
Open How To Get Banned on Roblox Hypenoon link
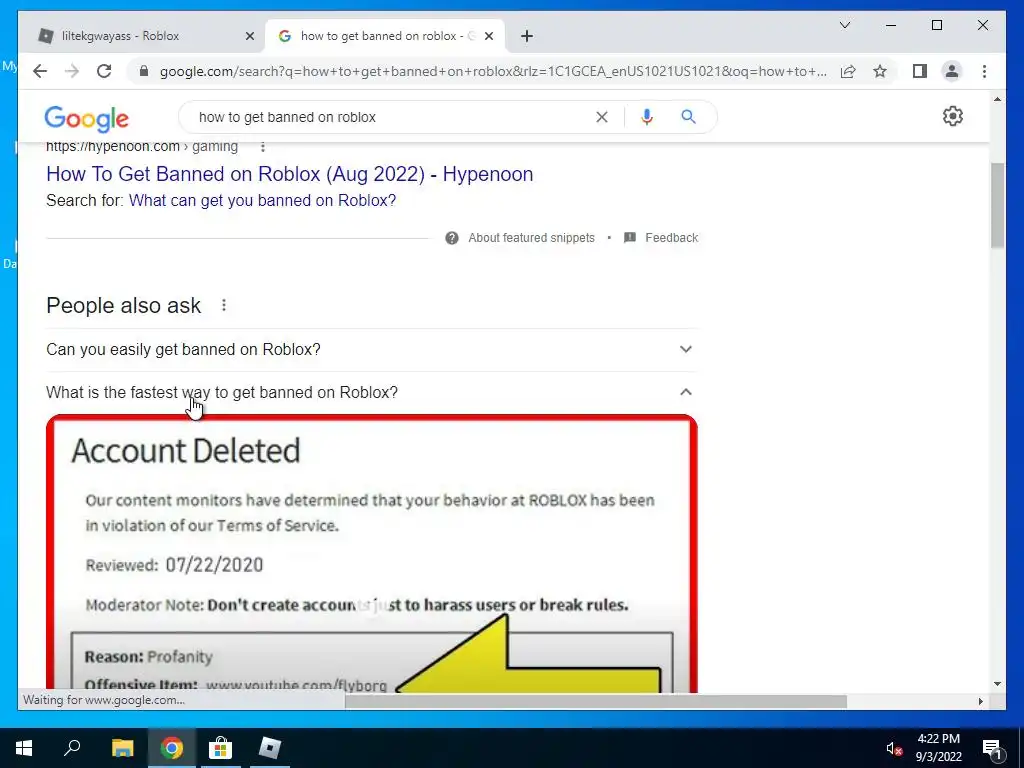coord(289,174)
